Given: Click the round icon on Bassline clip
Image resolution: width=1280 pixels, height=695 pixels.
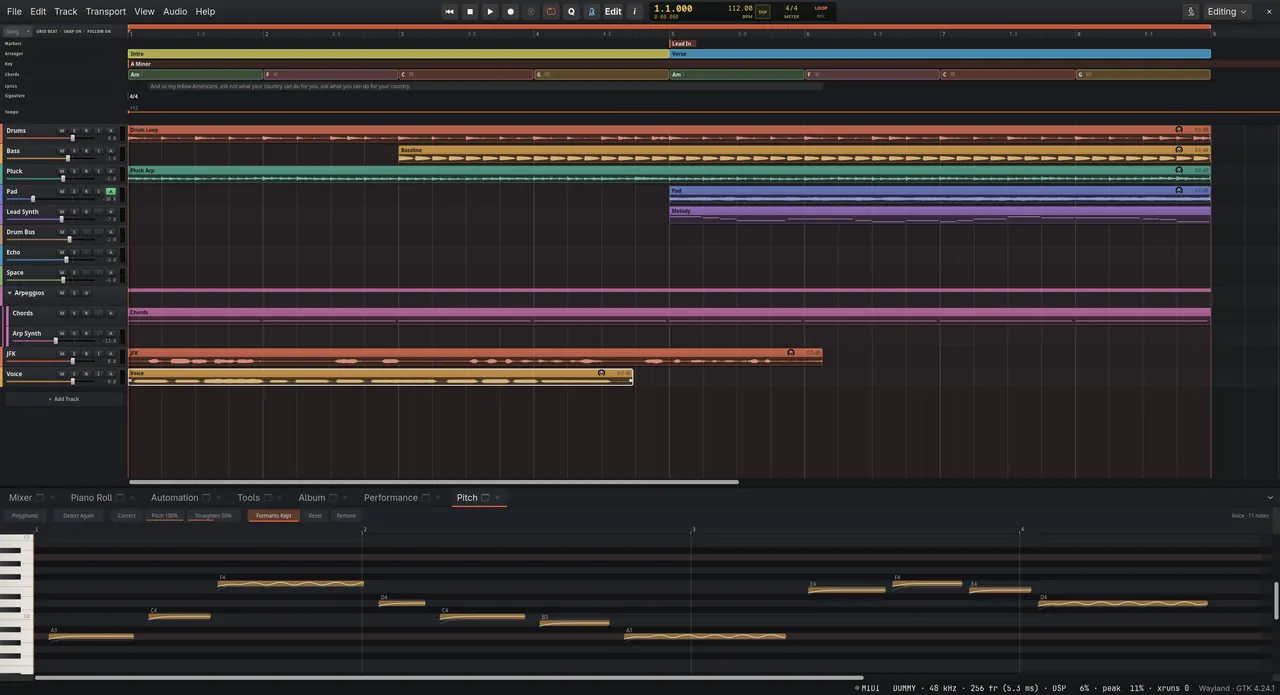Looking at the screenshot, I should pos(1179,150).
